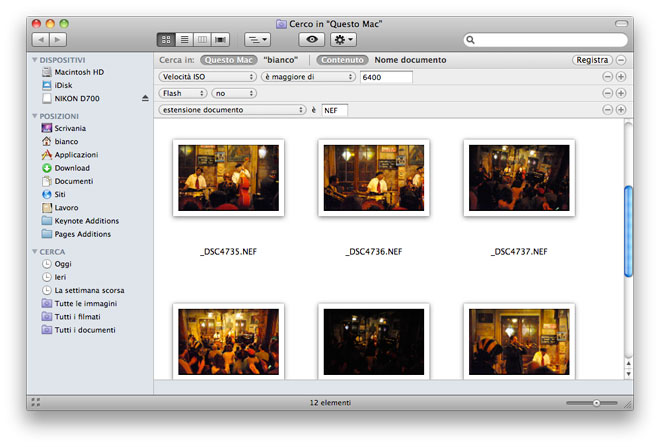Click the Spotlight search field
This screenshot has width=660, height=447.
click(546, 40)
